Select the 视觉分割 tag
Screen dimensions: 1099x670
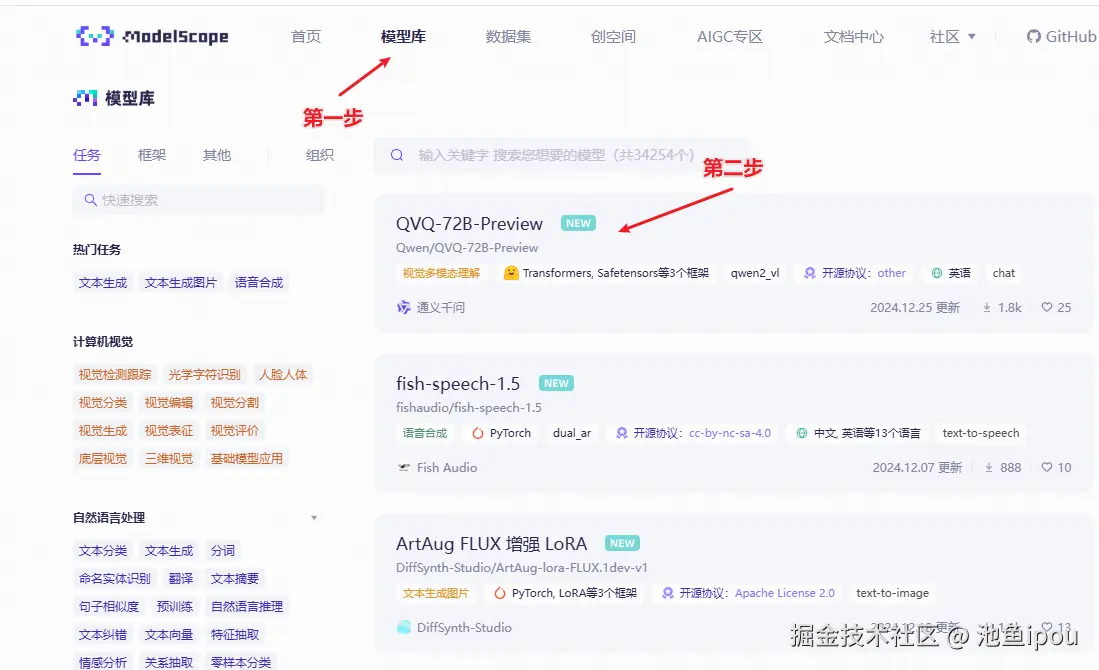coord(235,402)
